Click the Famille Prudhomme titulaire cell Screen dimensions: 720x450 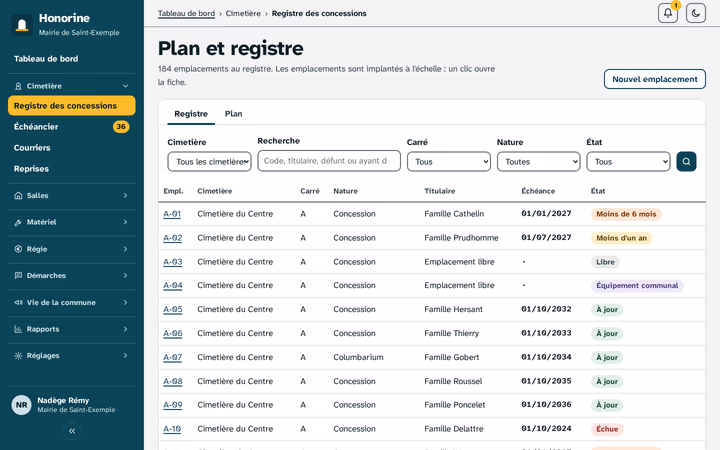point(461,238)
